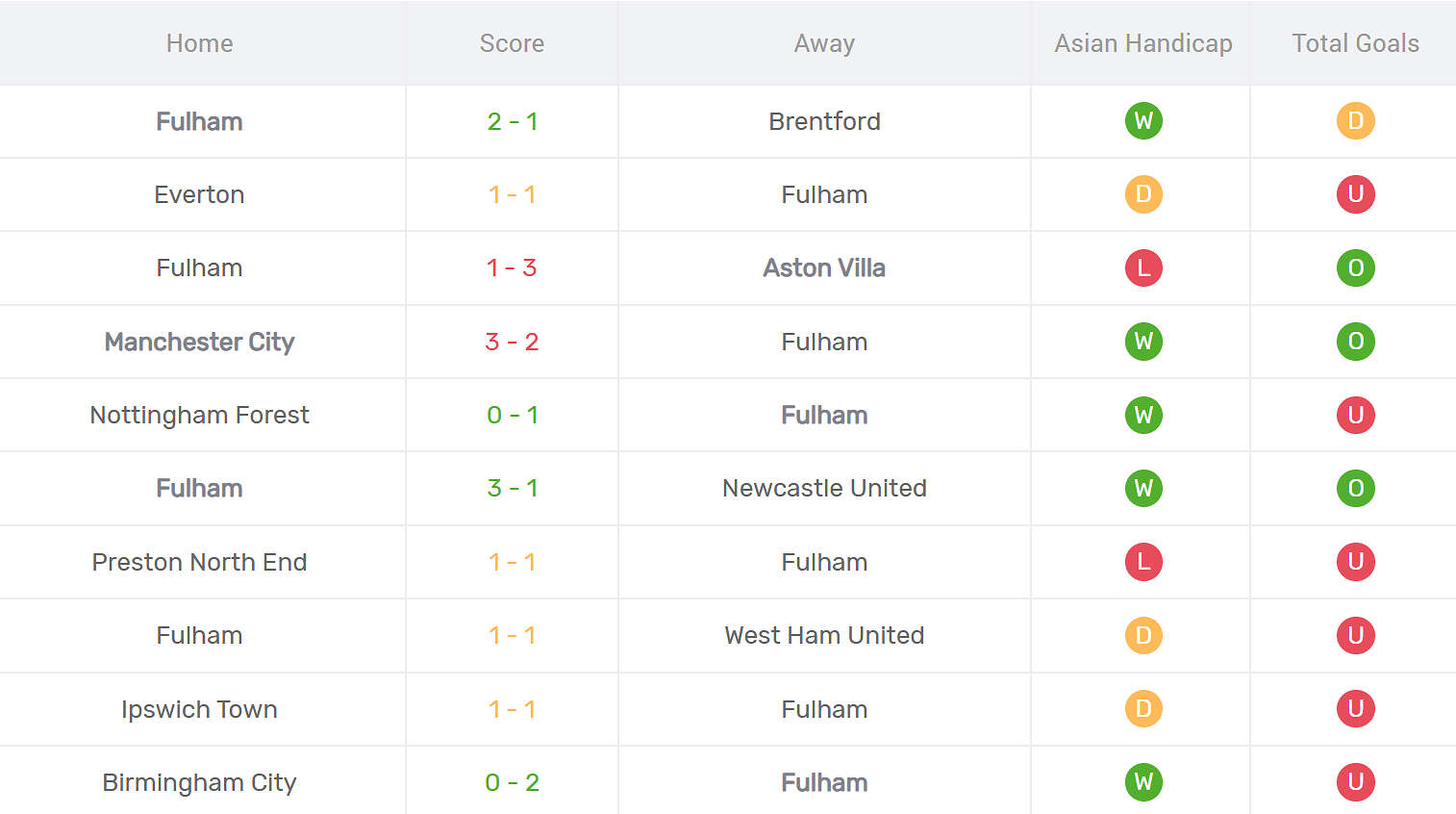
Task: Click the green W handicap badge in Birmingham City row
Action: click(x=1143, y=782)
